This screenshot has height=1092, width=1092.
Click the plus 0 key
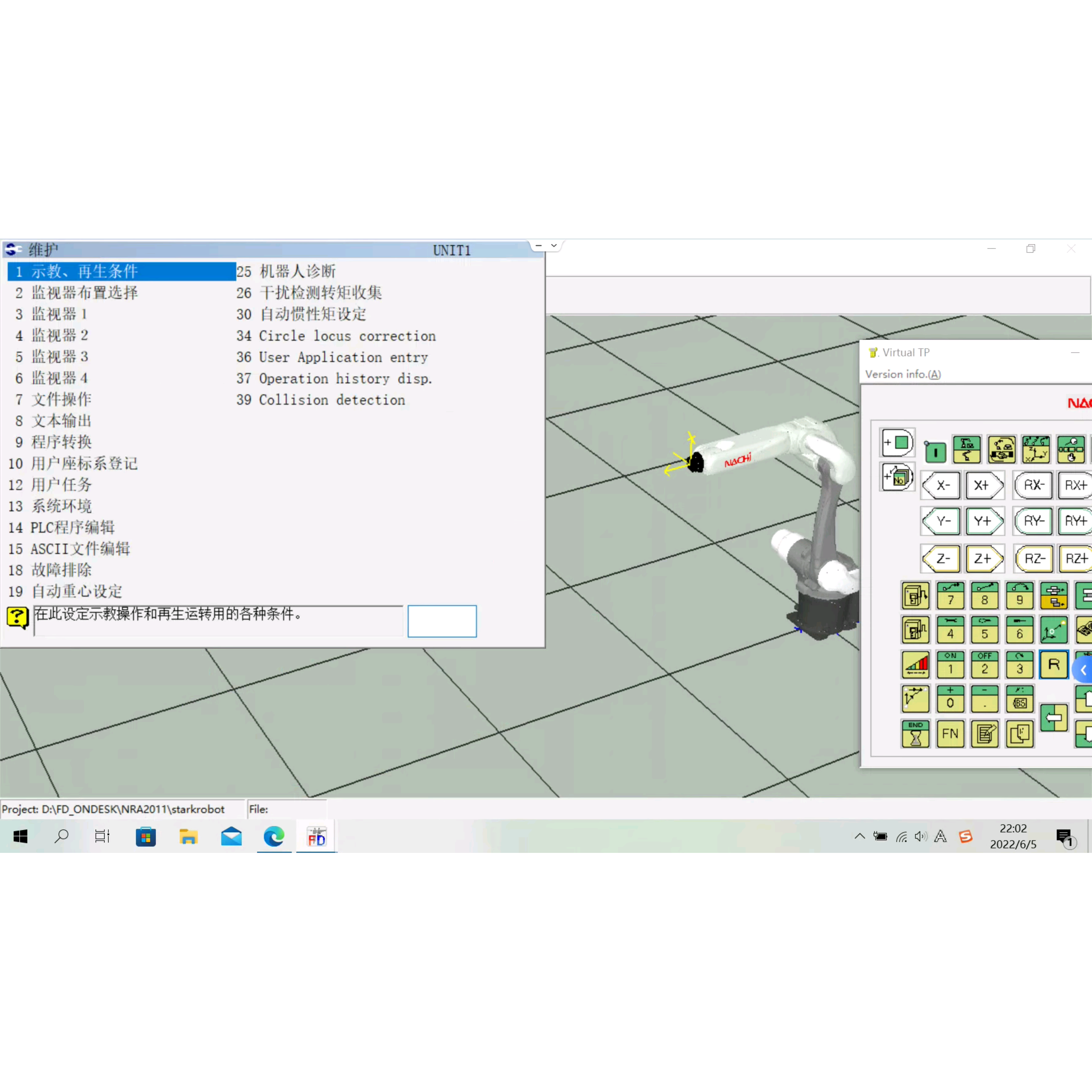(x=950, y=699)
